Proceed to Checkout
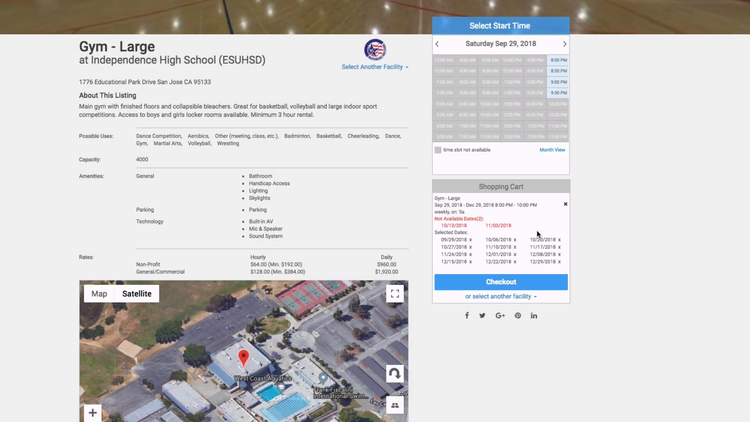This screenshot has height=422, width=750. (x=501, y=282)
